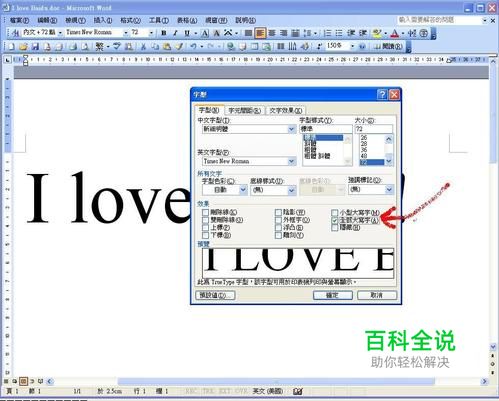Click the numbered list icon
Screen dimensions: 499x401
(327, 33)
